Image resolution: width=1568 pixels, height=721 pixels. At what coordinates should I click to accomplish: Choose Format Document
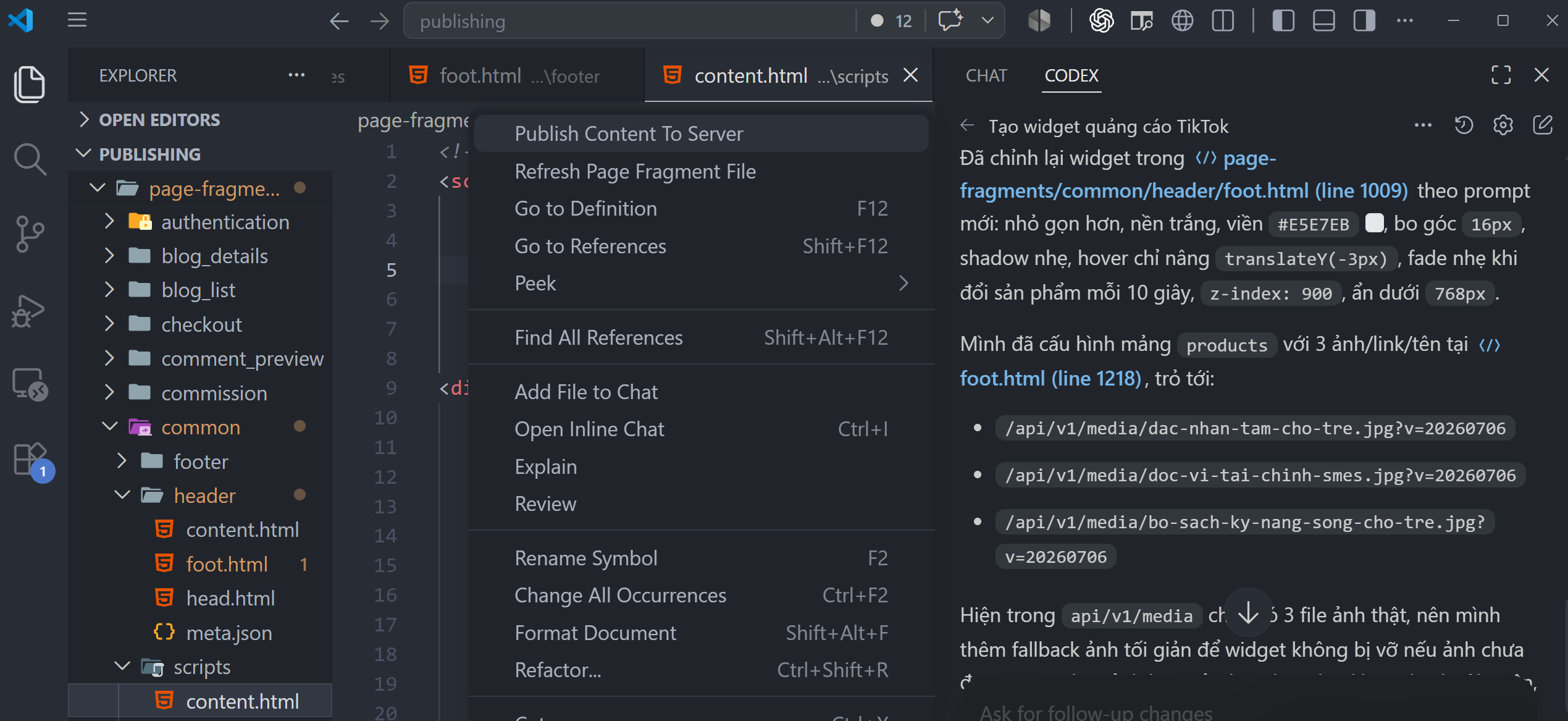[x=701, y=633]
